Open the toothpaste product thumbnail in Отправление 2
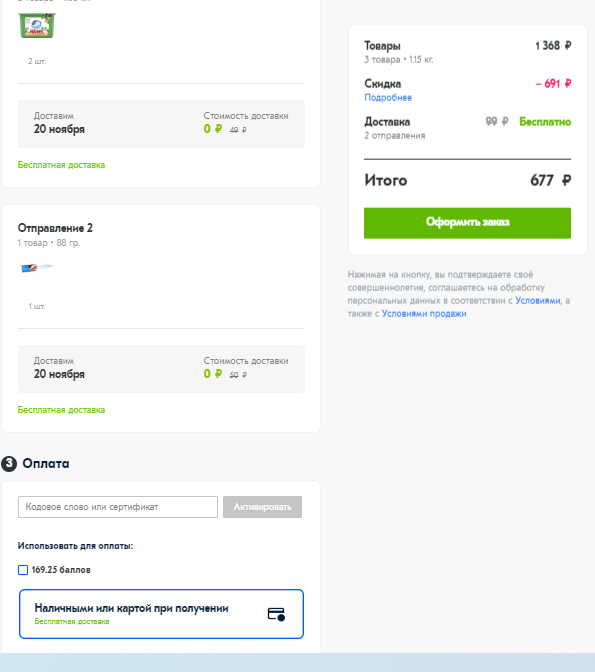The height and width of the screenshot is (672, 595). [37, 268]
